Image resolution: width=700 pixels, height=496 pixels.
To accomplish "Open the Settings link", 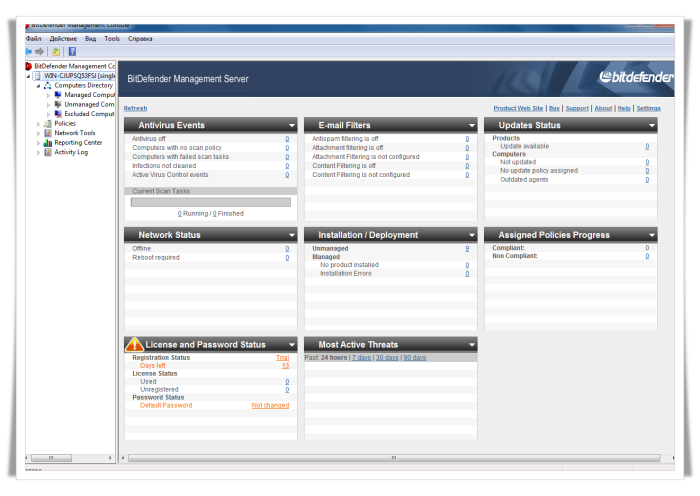I will coord(648,108).
